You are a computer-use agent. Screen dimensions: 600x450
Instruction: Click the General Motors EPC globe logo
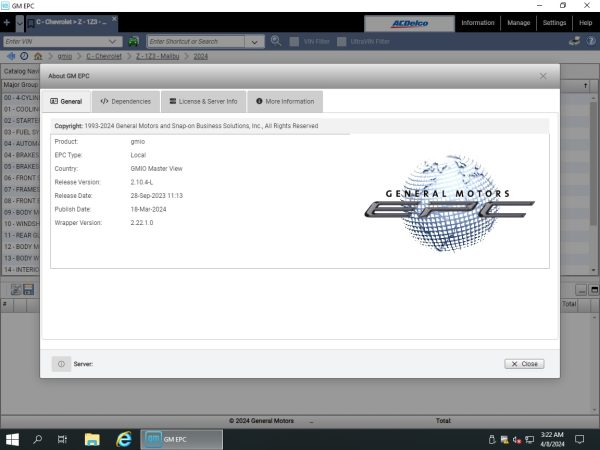pos(448,203)
